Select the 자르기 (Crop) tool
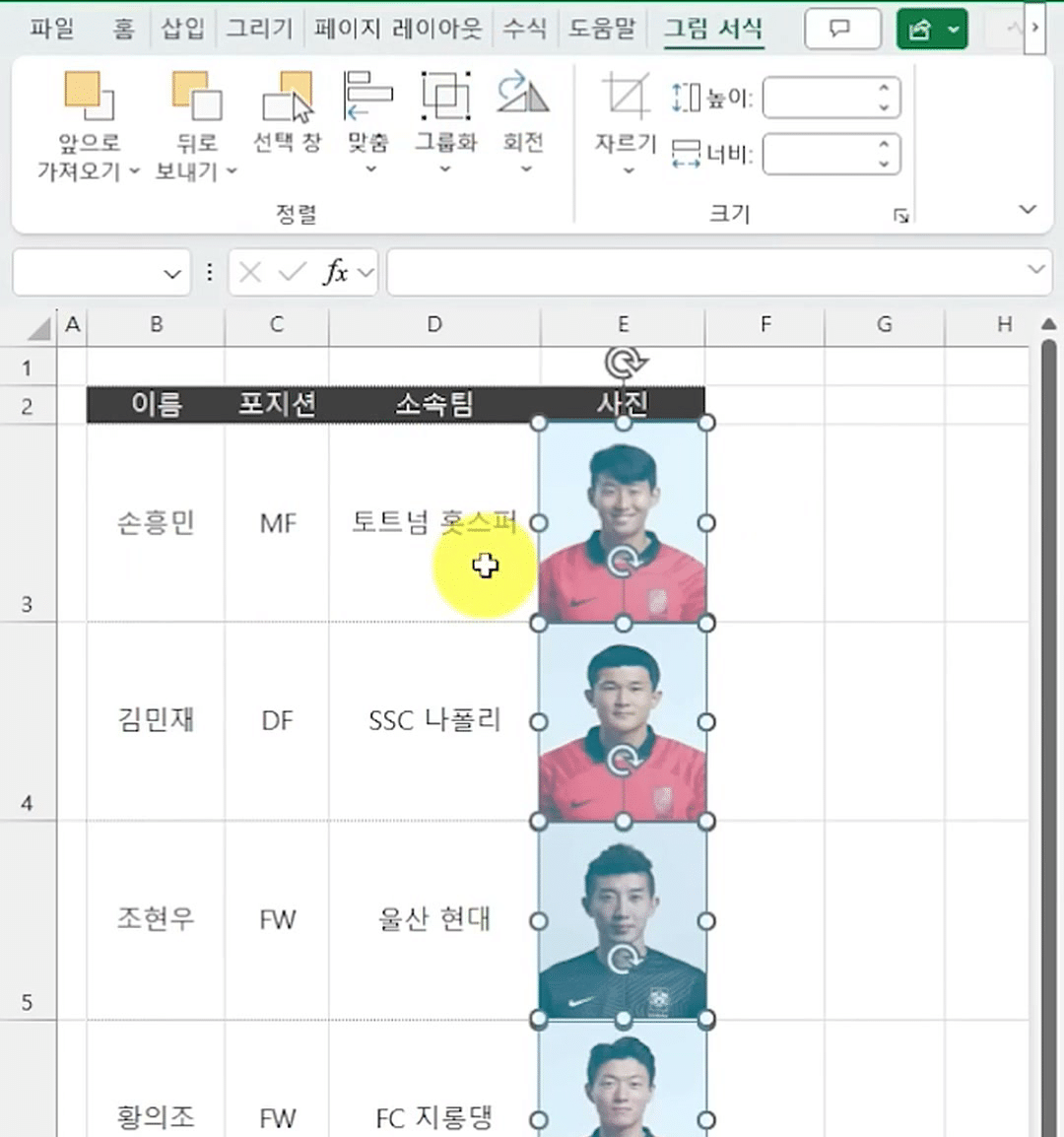This screenshot has height=1137, width=1064. click(626, 96)
